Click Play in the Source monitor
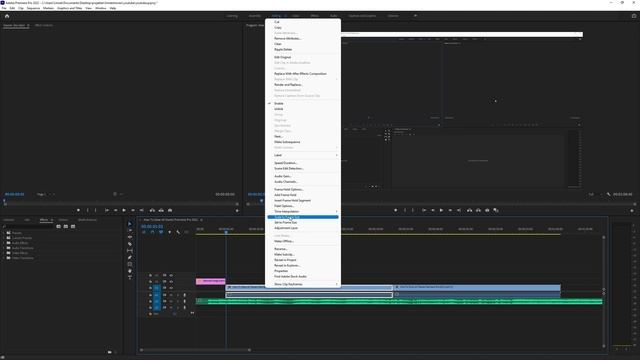This screenshot has width=640, height=360. [x=124, y=210]
